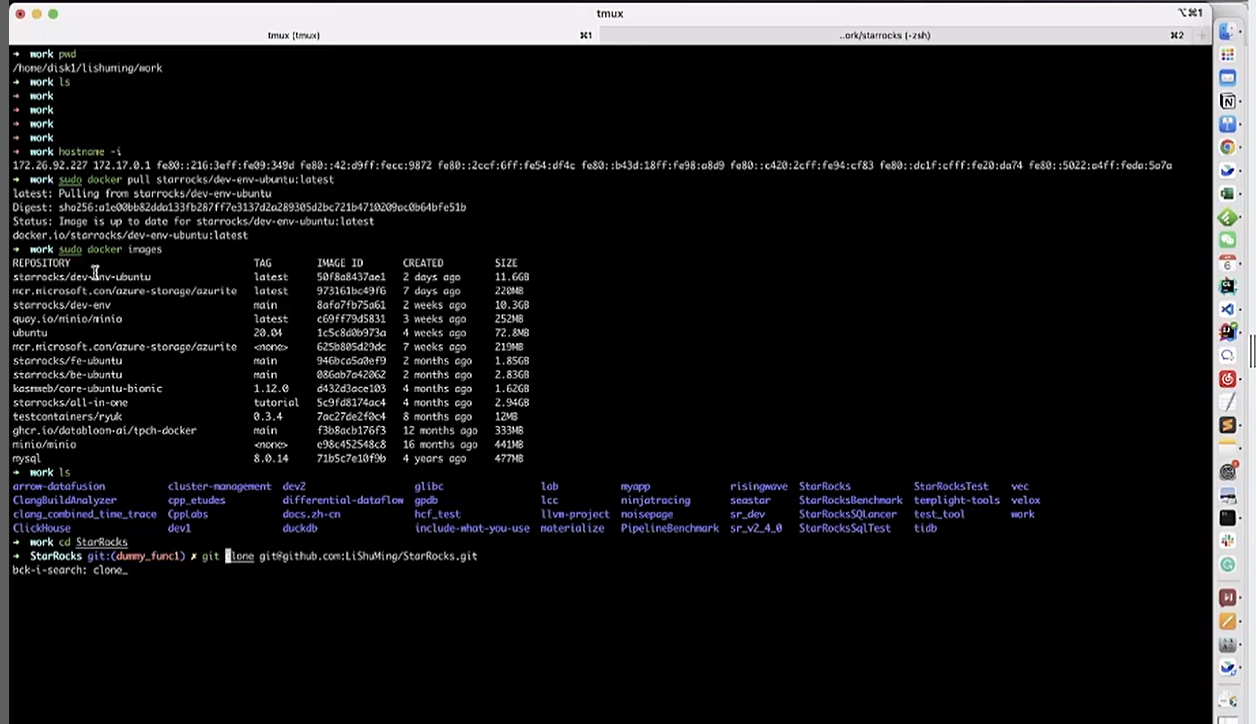Launch CLion from the dock
Image resolution: width=1256 pixels, height=724 pixels.
[1227, 286]
